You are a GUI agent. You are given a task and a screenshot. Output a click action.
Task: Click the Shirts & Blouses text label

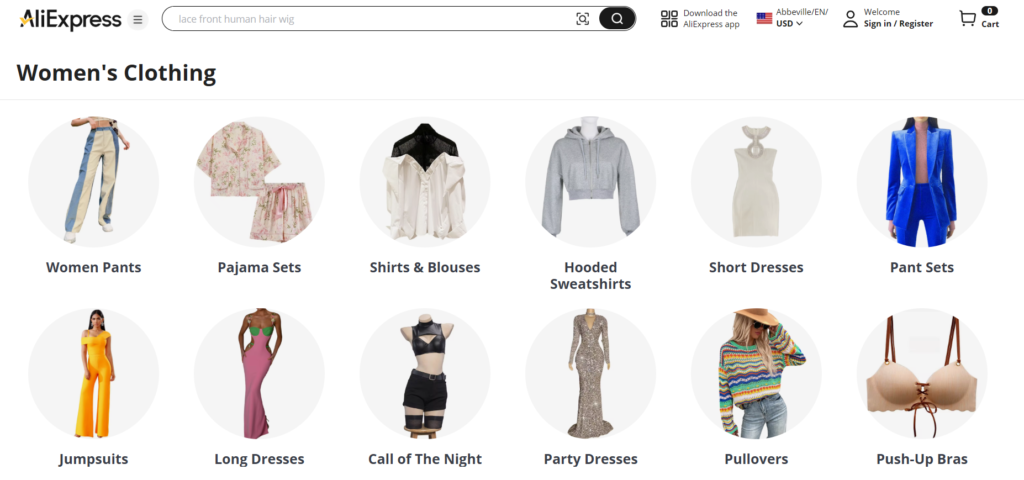[x=425, y=267]
